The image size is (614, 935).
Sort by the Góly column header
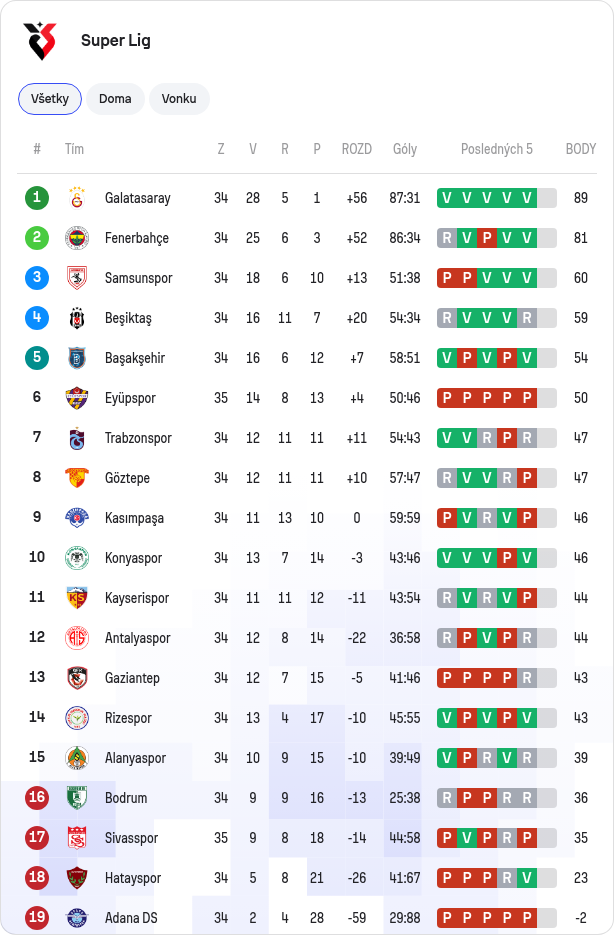pyautogui.click(x=405, y=149)
